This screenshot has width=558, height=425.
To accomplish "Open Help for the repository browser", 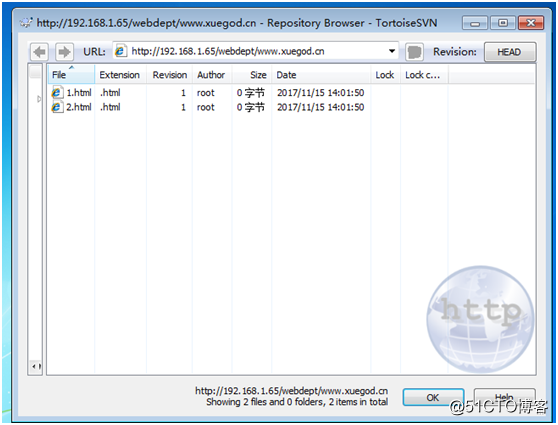I will point(504,397).
